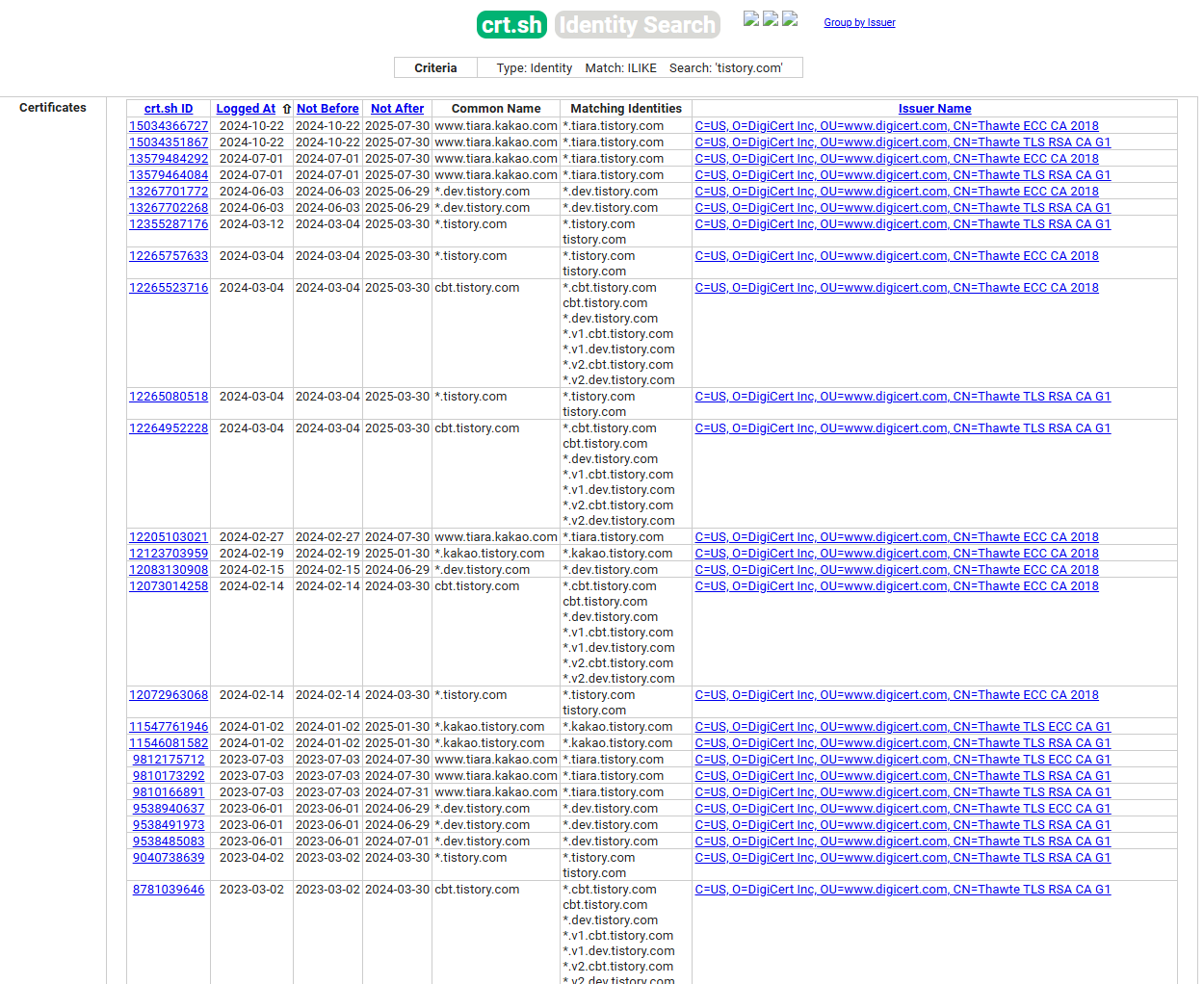Open certificate ID 12265523716
1204x984 pixels.
coord(169,288)
